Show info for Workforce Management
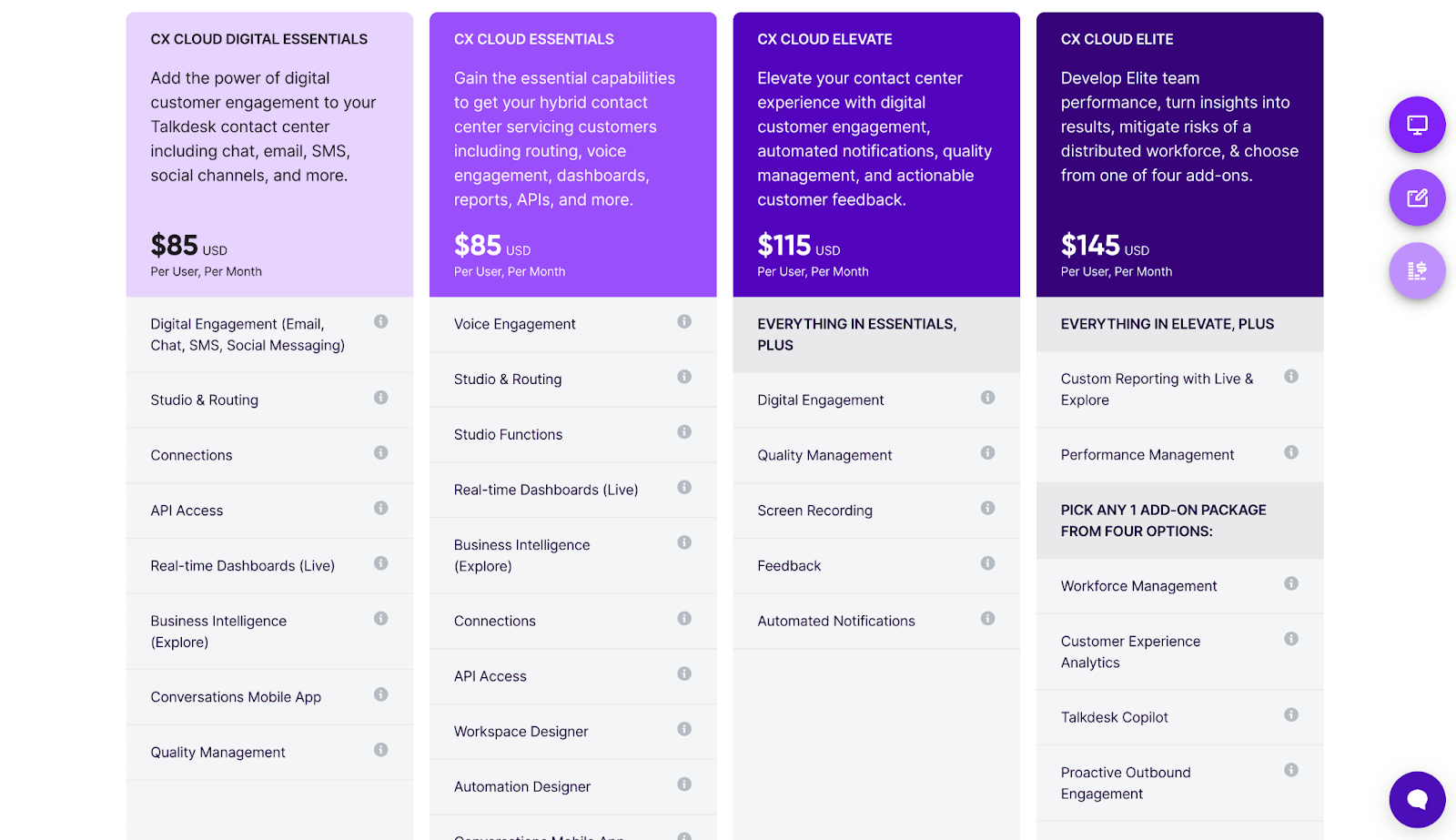This screenshot has width=1456, height=840. click(1290, 583)
